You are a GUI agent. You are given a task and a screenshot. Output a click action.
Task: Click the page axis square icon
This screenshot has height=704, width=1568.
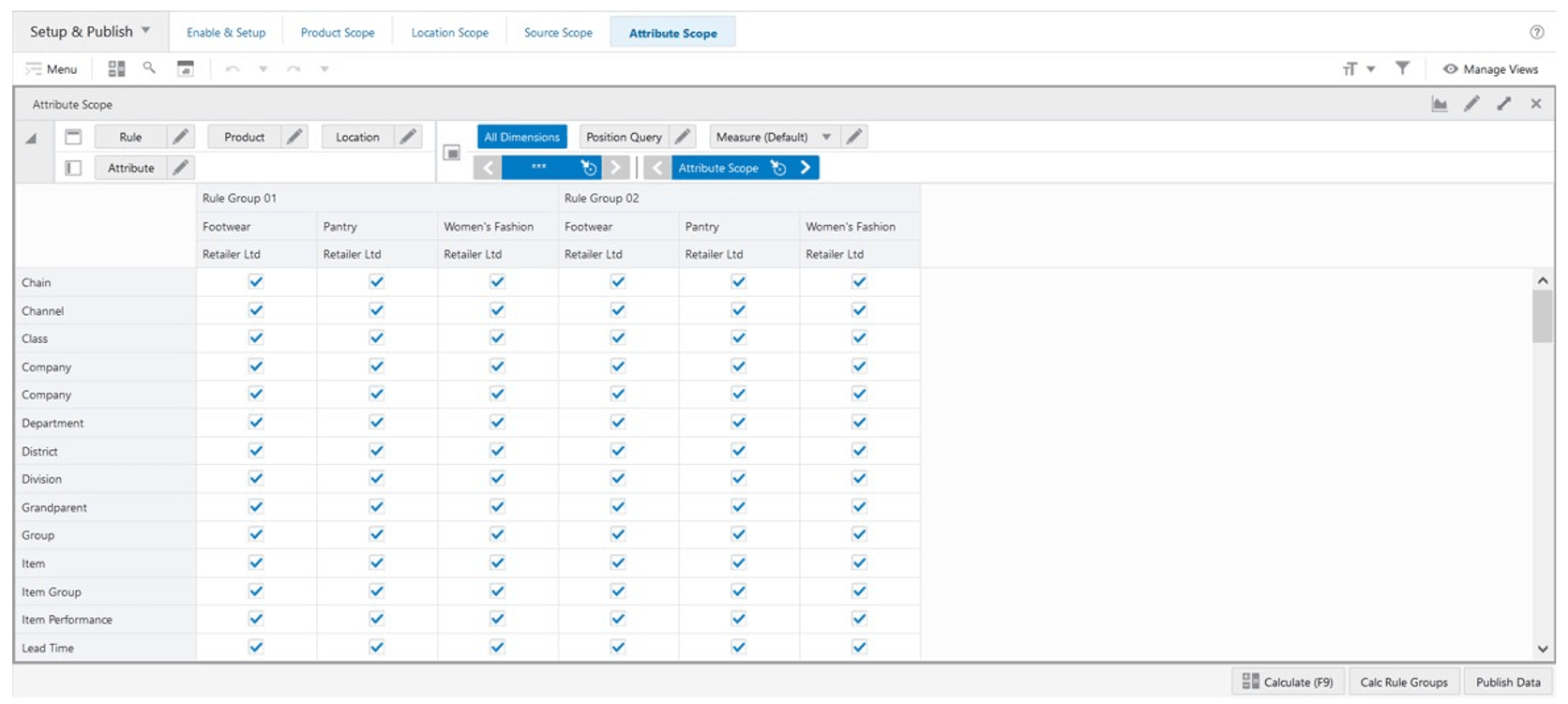452,153
